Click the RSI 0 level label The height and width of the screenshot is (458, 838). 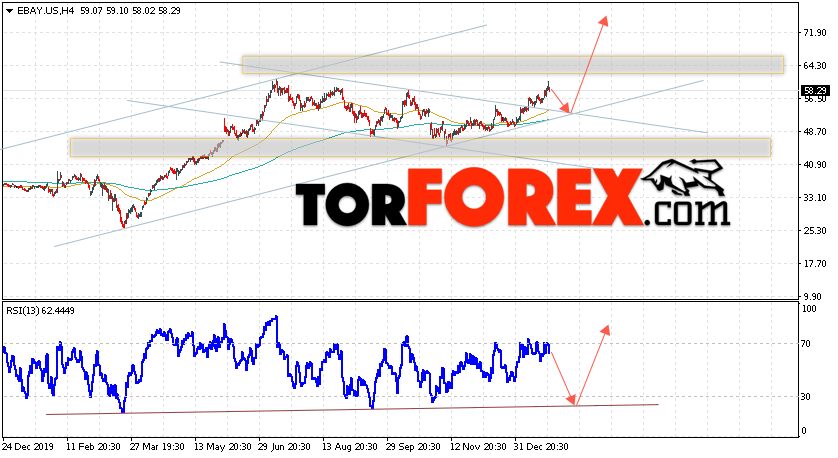[804, 431]
